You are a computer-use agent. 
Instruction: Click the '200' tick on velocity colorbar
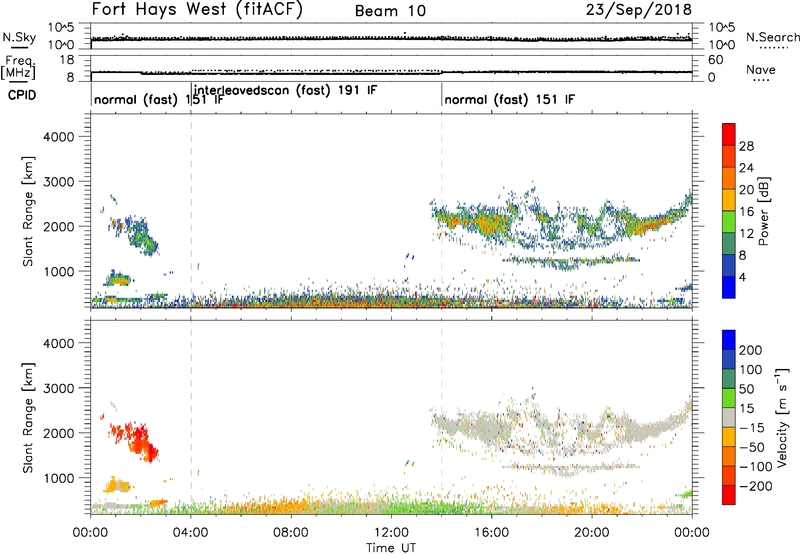751,350
